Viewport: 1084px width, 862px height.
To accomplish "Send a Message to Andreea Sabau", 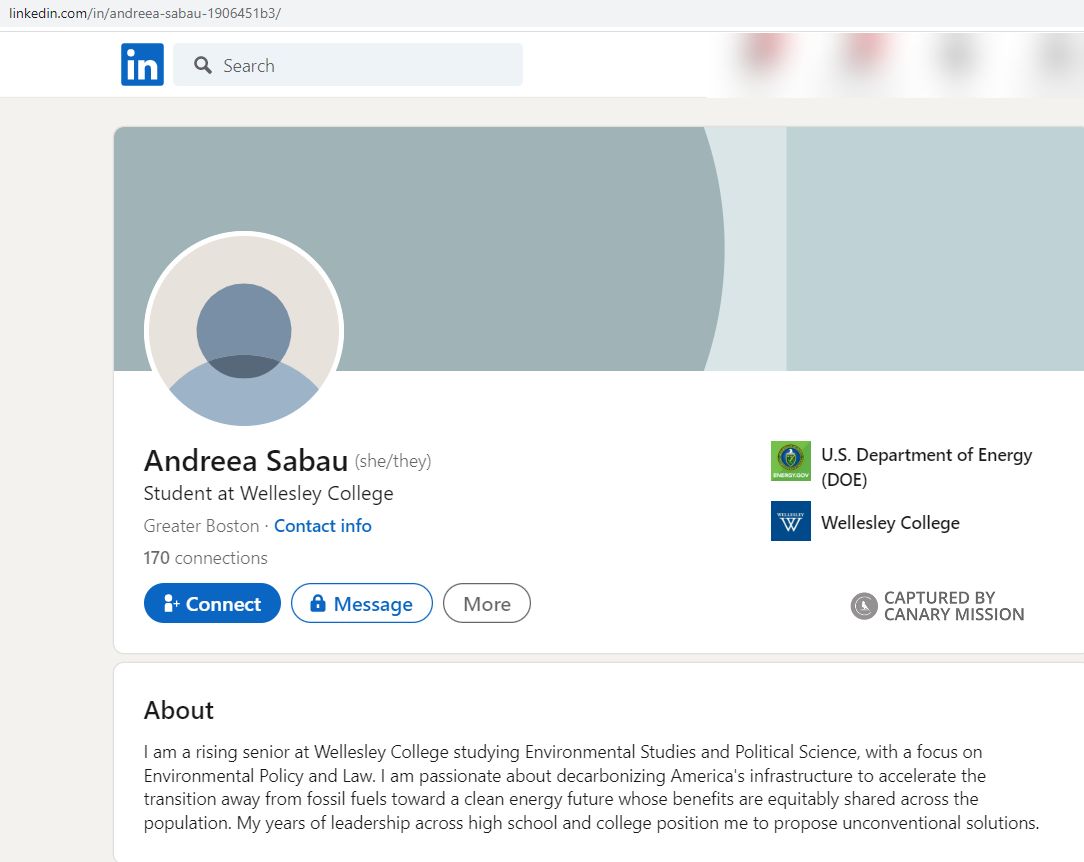I will 361,603.
